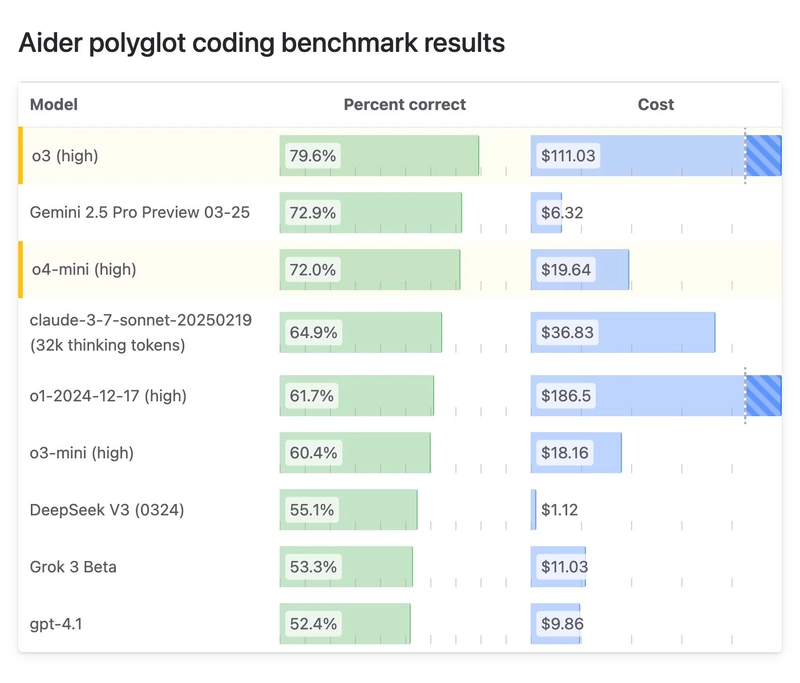Screen dimensions: 800x683
Task: Select the DeepSeek V3 (0324) row
Action: point(400,510)
